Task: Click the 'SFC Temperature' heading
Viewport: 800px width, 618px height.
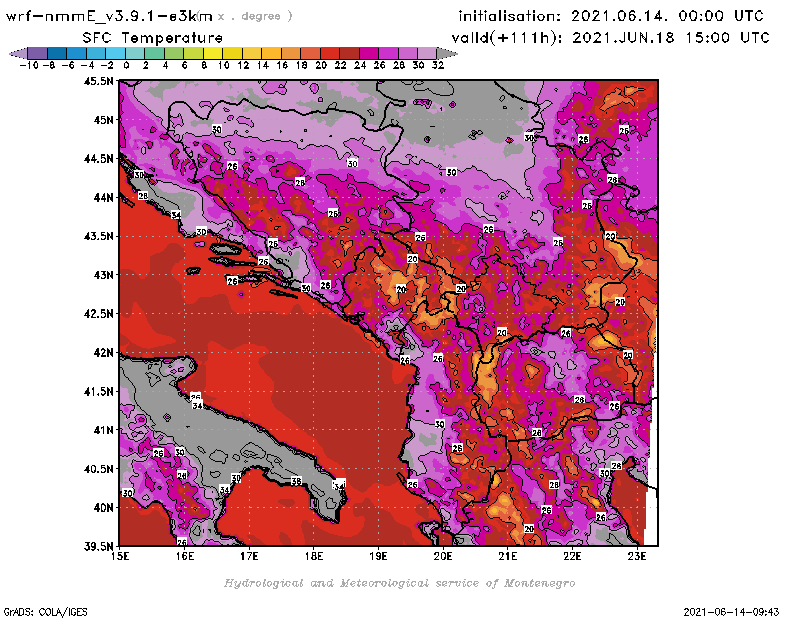Action: (x=153, y=38)
